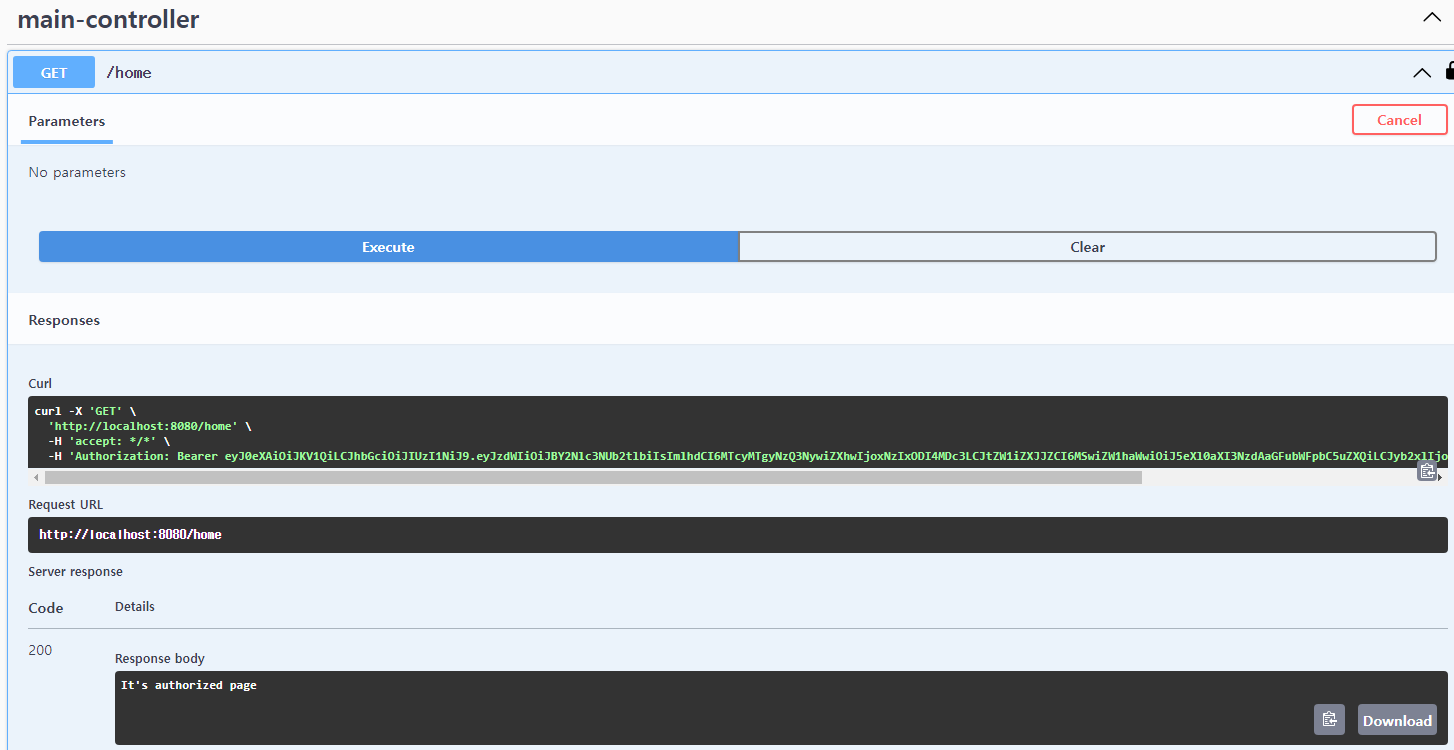Image resolution: width=1454 pixels, height=750 pixels.
Task: Click the Response body label
Action: 160,658
